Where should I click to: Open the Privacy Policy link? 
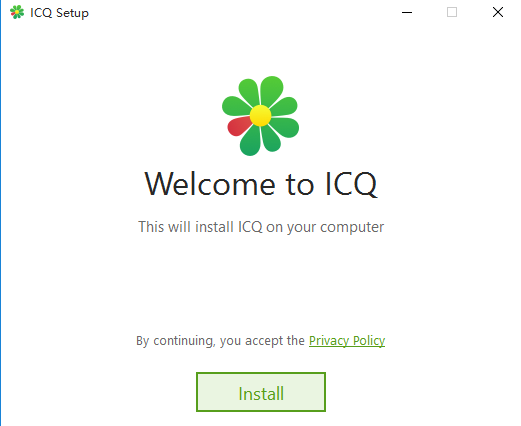347,341
